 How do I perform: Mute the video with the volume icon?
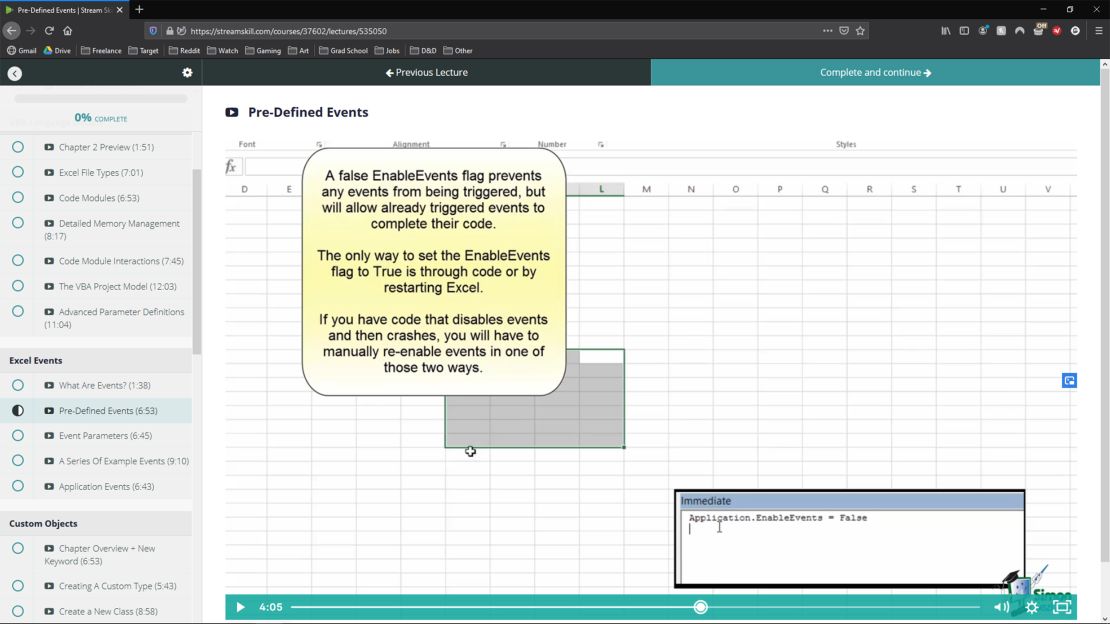click(999, 607)
